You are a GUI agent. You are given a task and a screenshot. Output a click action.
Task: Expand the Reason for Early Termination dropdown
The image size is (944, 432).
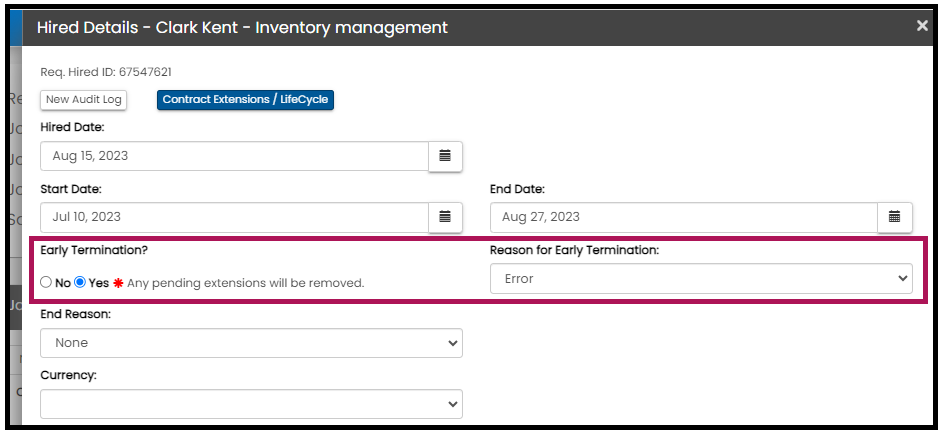701,279
